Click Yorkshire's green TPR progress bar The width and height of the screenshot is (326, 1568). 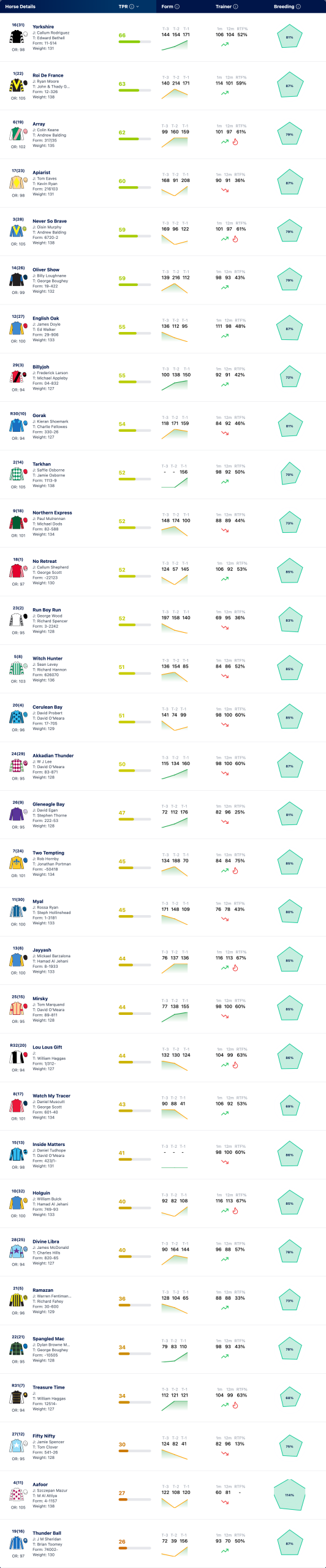coord(134,42)
